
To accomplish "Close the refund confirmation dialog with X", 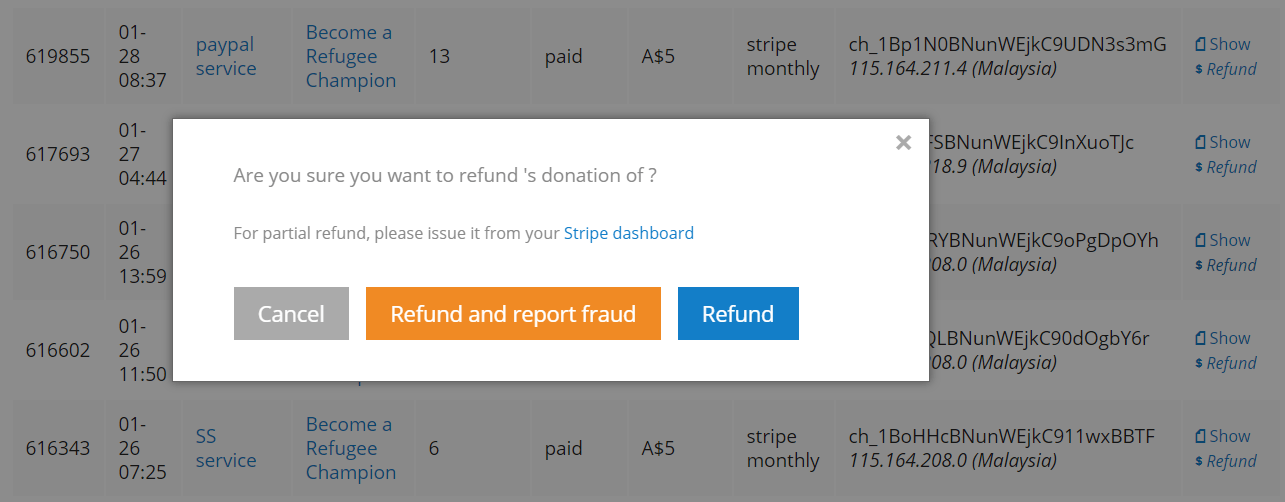I will click(x=903, y=143).
